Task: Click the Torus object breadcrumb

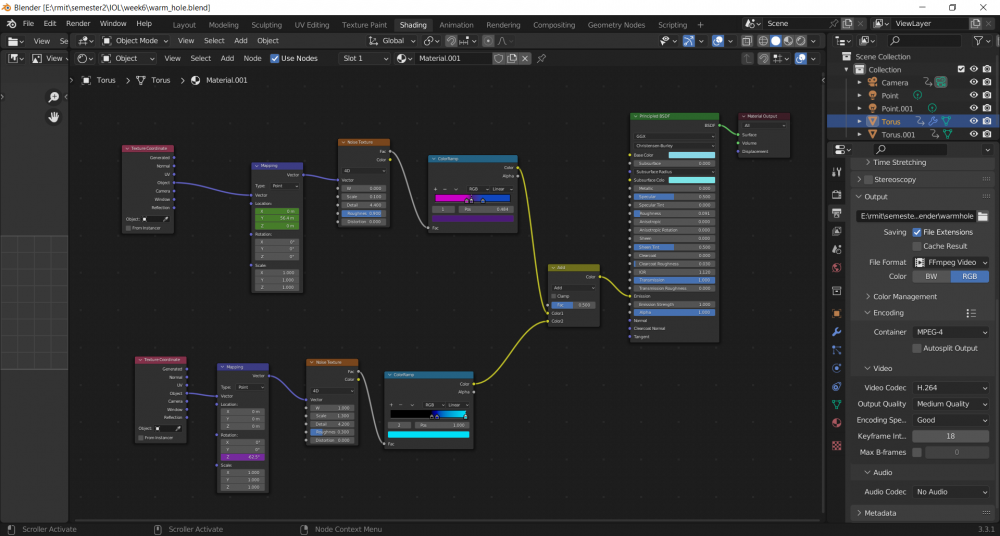Action: pos(99,80)
